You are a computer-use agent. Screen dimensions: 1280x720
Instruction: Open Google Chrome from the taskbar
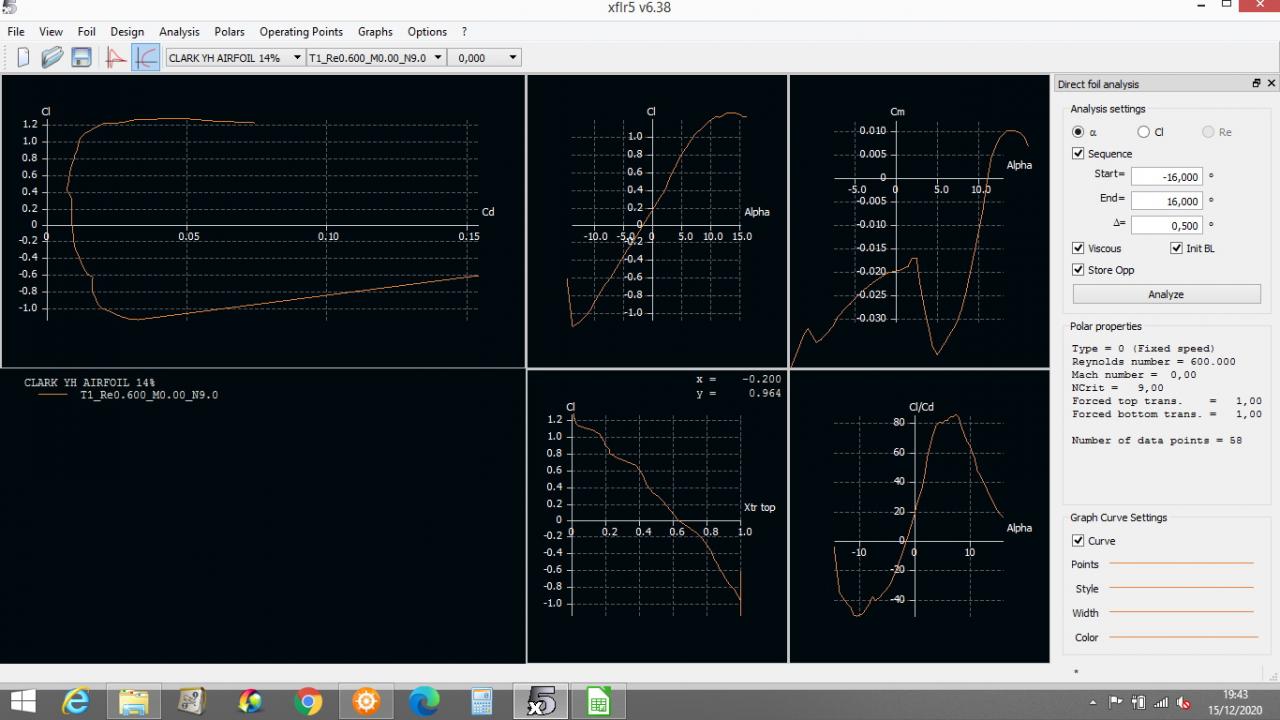click(x=308, y=702)
